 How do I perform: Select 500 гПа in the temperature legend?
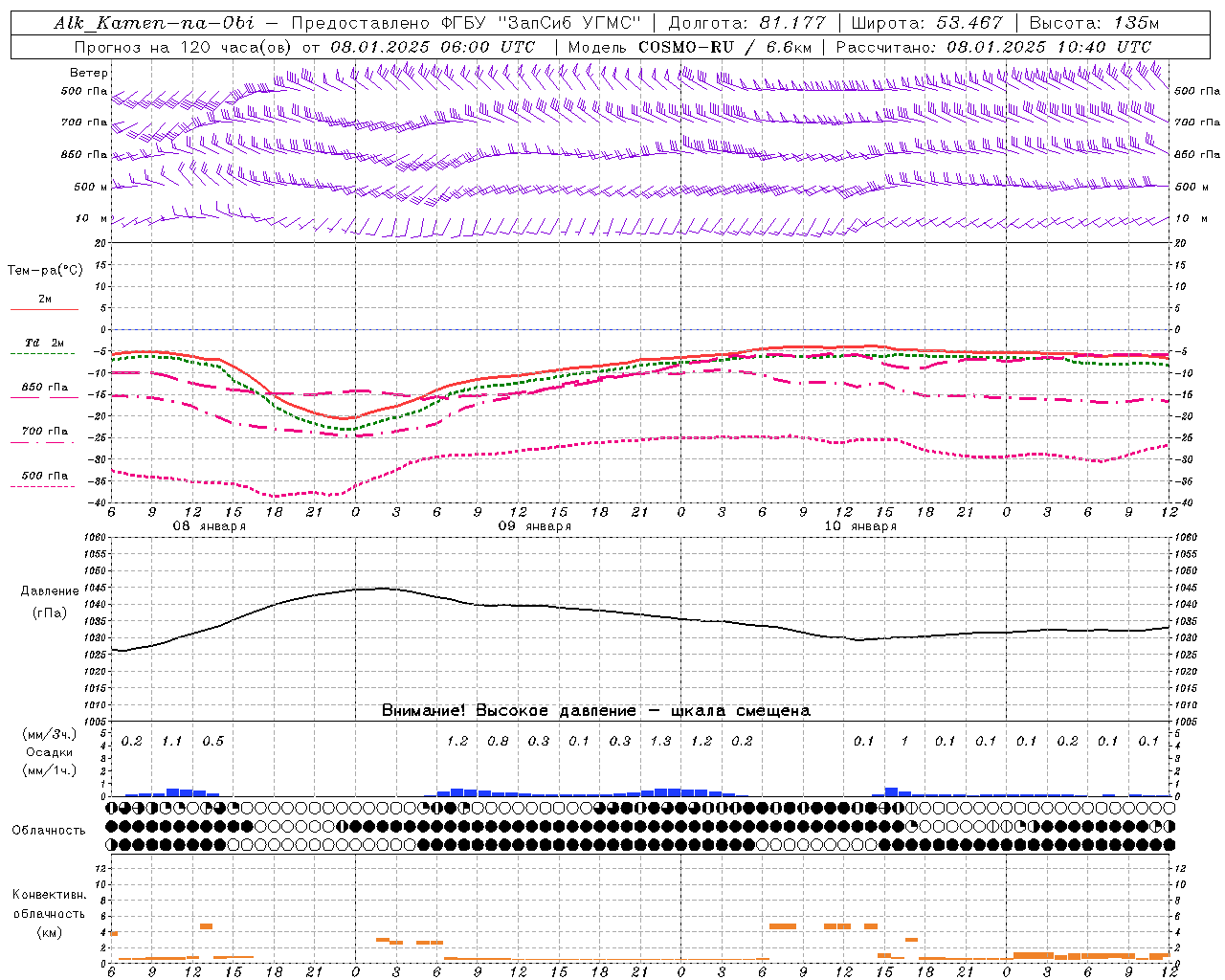pyautogui.click(x=45, y=476)
